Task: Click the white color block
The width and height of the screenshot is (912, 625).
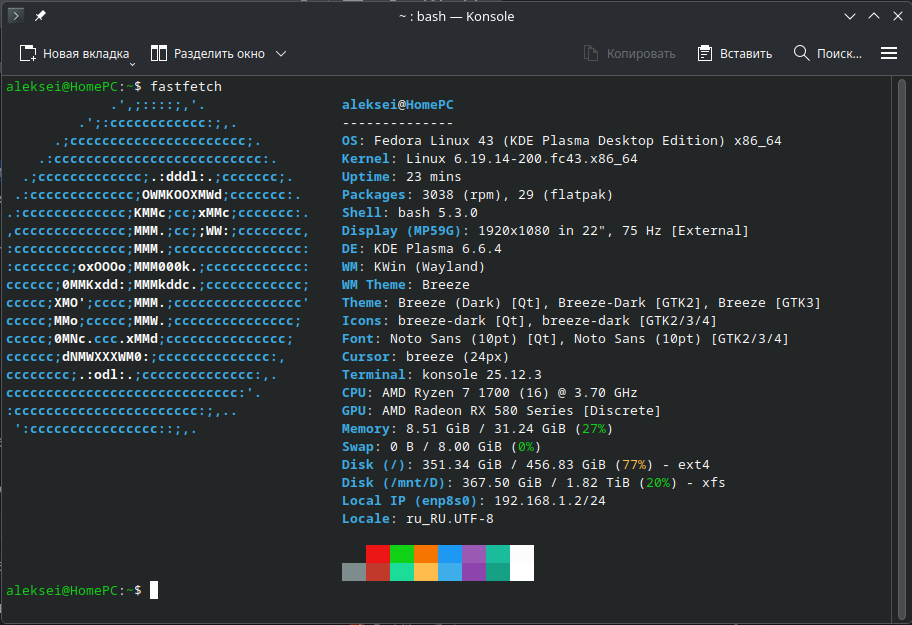Action: coord(522,563)
